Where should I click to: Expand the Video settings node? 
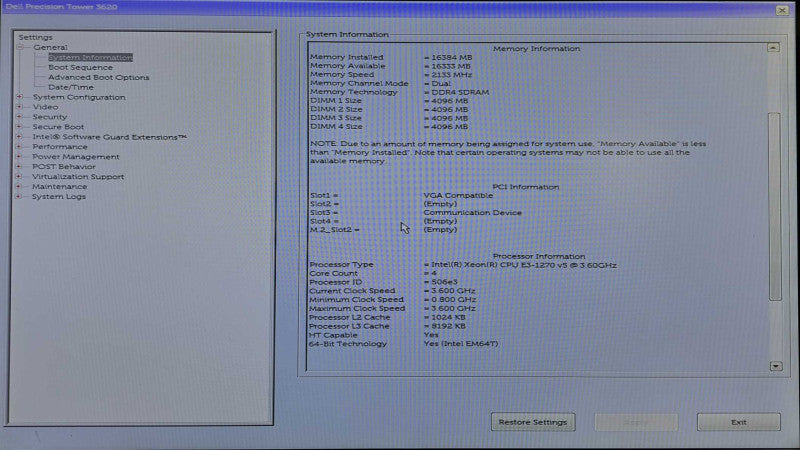(19, 107)
